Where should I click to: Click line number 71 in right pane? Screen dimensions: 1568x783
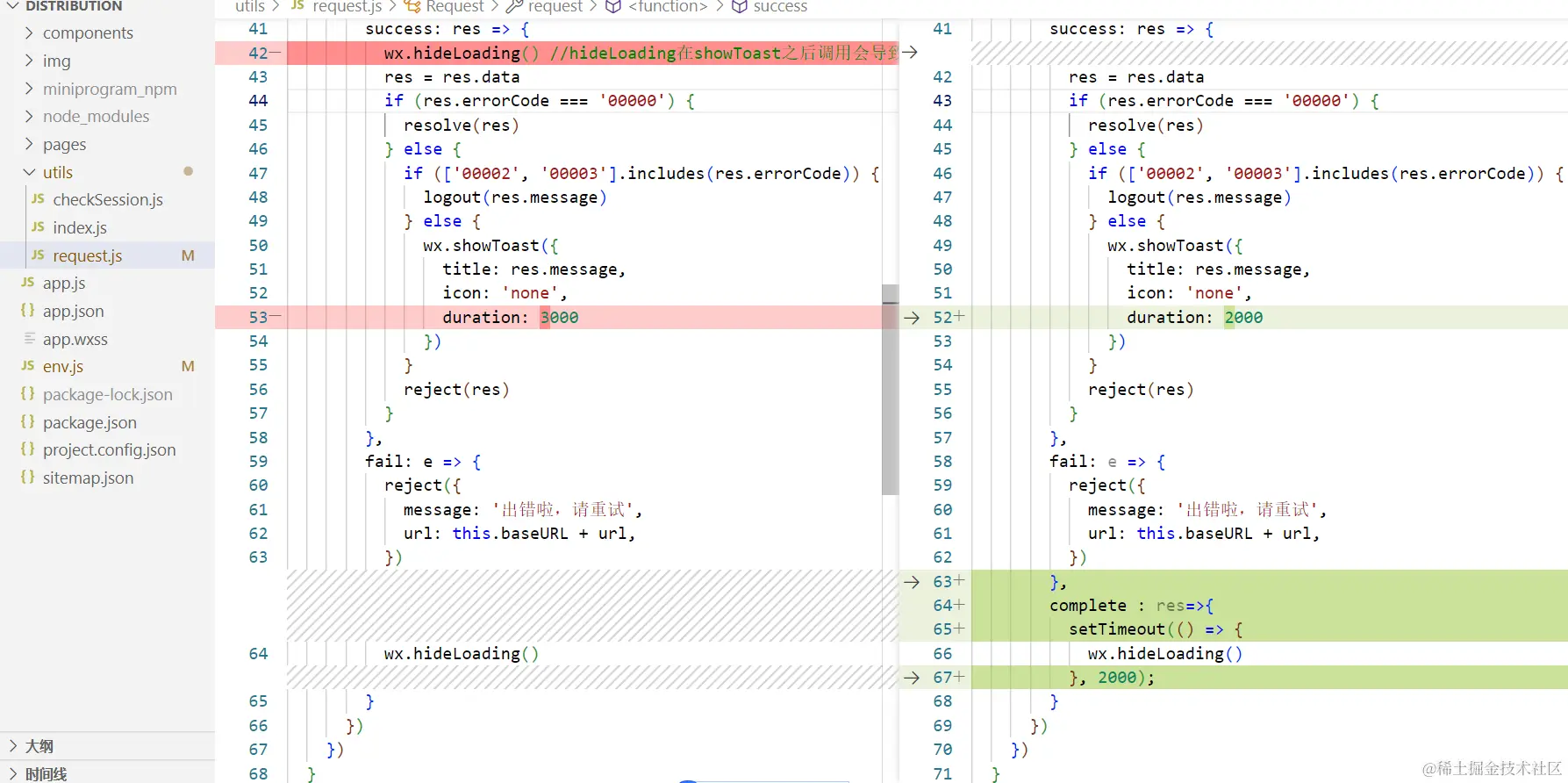pos(942,773)
